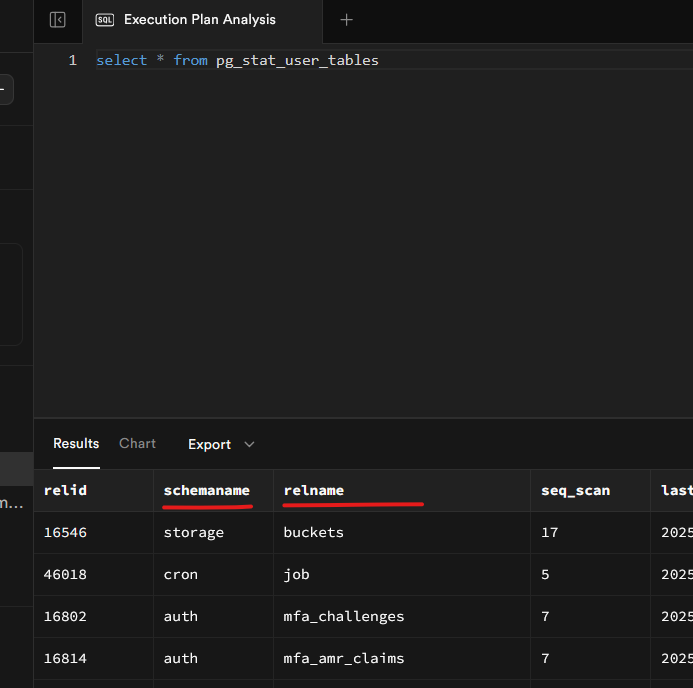Select the cell containing buckets
The image size is (693, 688).
point(314,533)
